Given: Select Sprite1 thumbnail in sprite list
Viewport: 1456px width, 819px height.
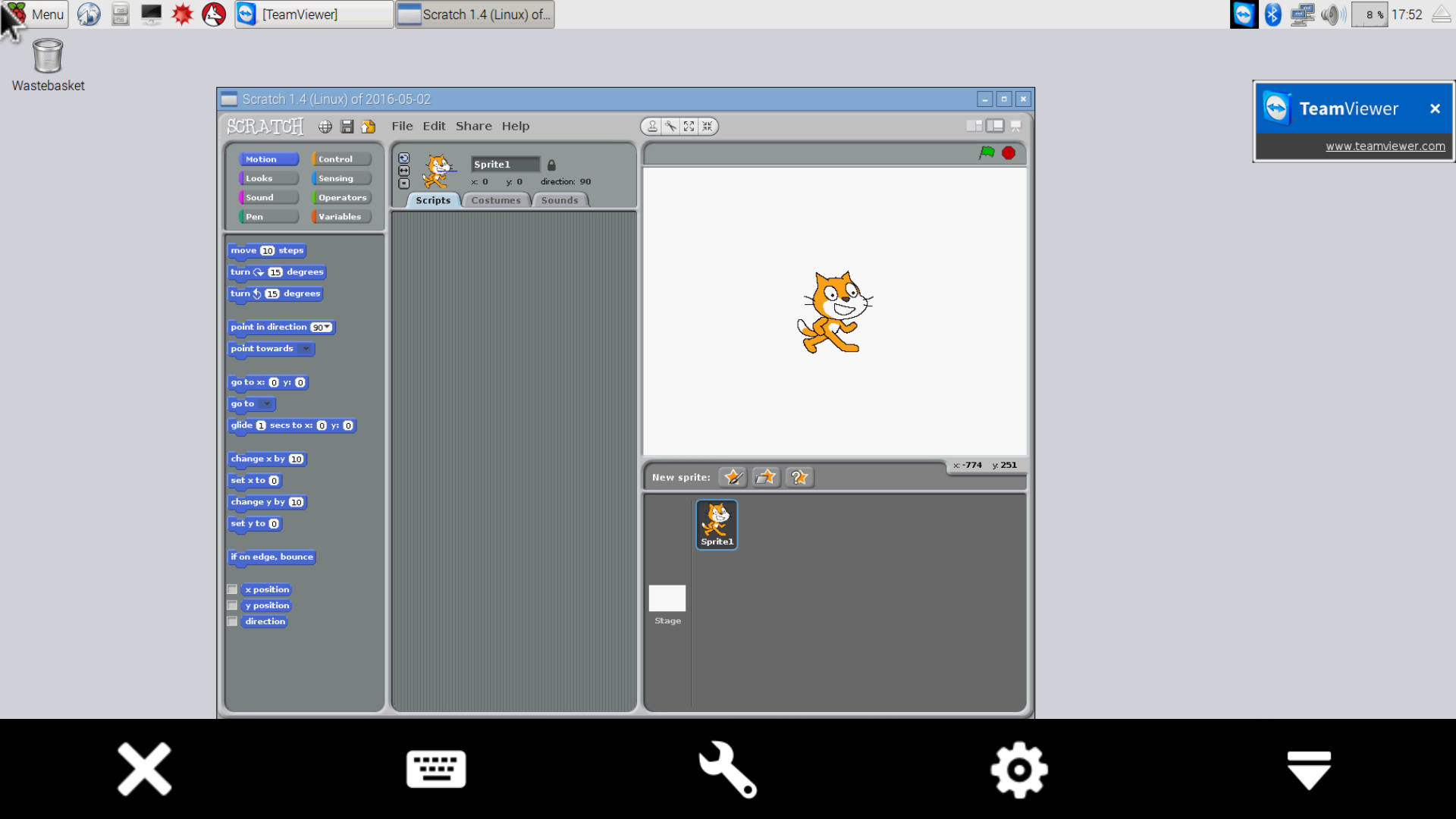Looking at the screenshot, I should click(x=717, y=524).
